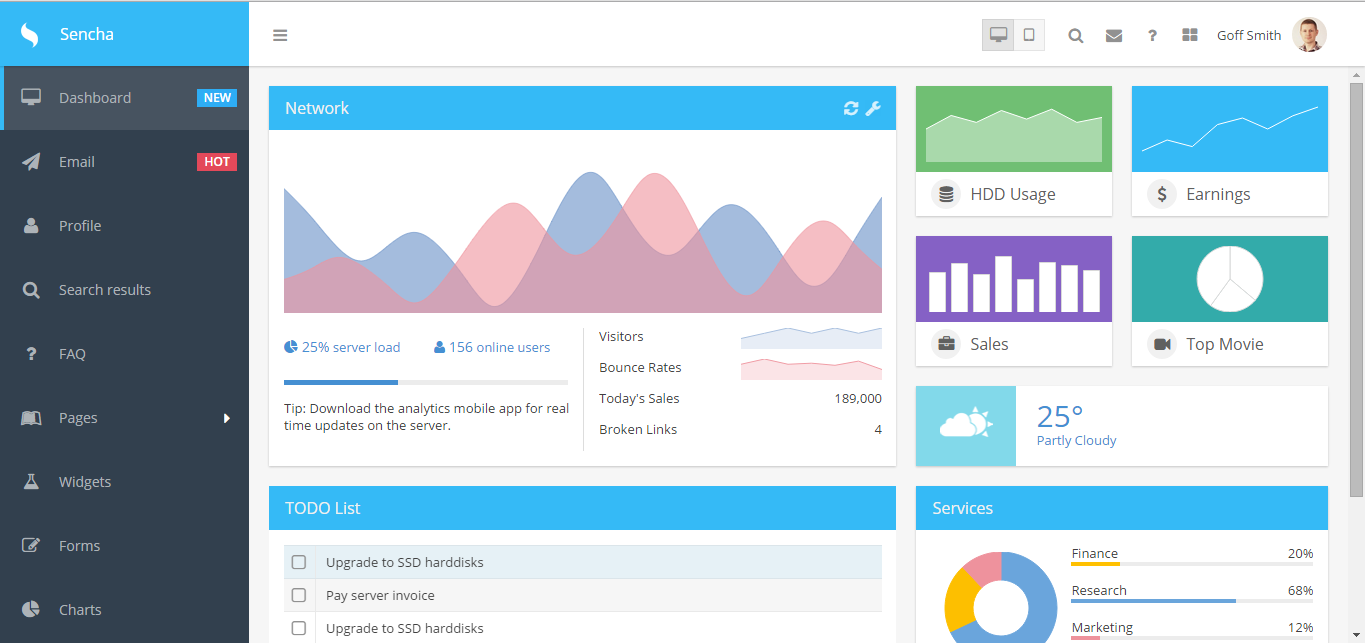Select the Pay server invoice row text

tap(380, 595)
